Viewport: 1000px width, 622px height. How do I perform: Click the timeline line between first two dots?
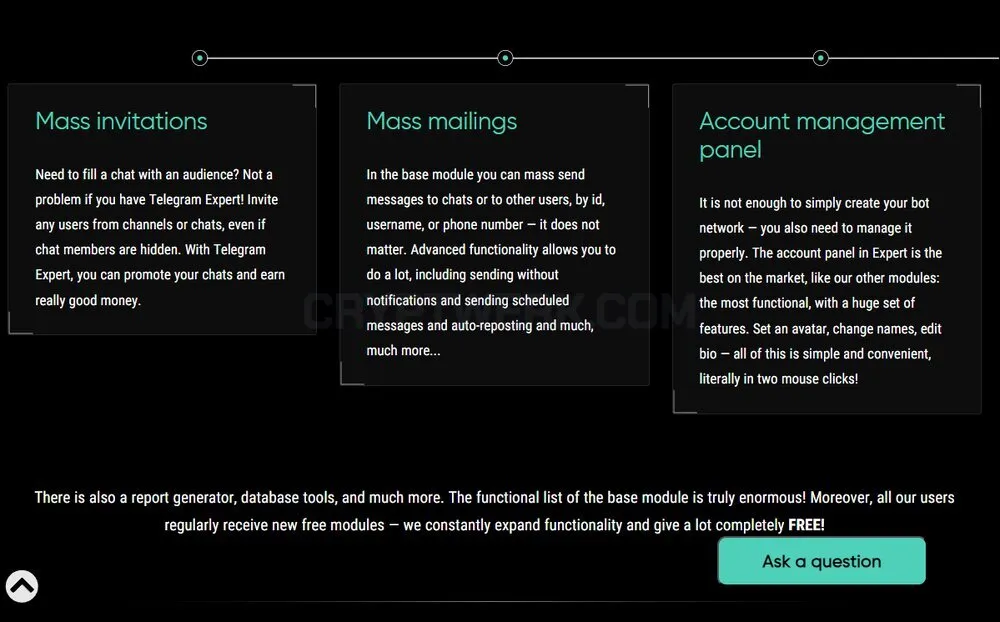(x=352, y=58)
